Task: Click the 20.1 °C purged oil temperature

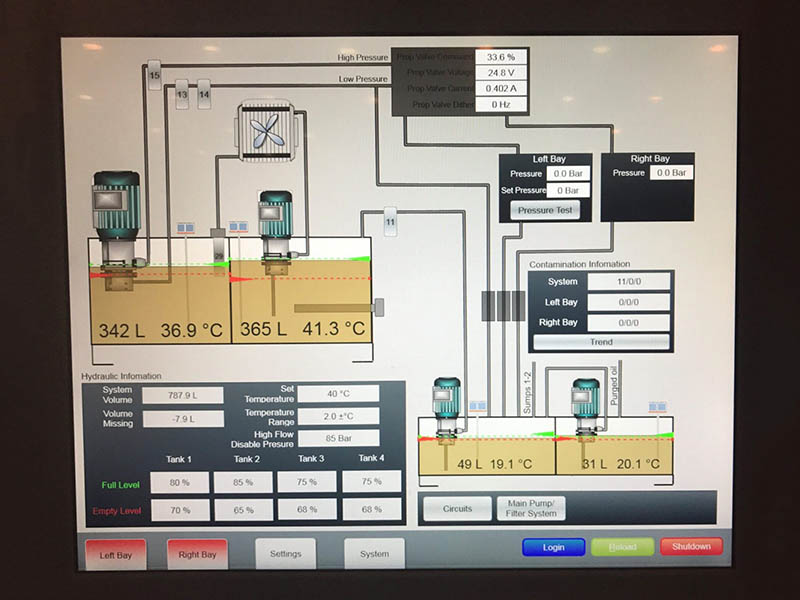Action: pos(638,464)
